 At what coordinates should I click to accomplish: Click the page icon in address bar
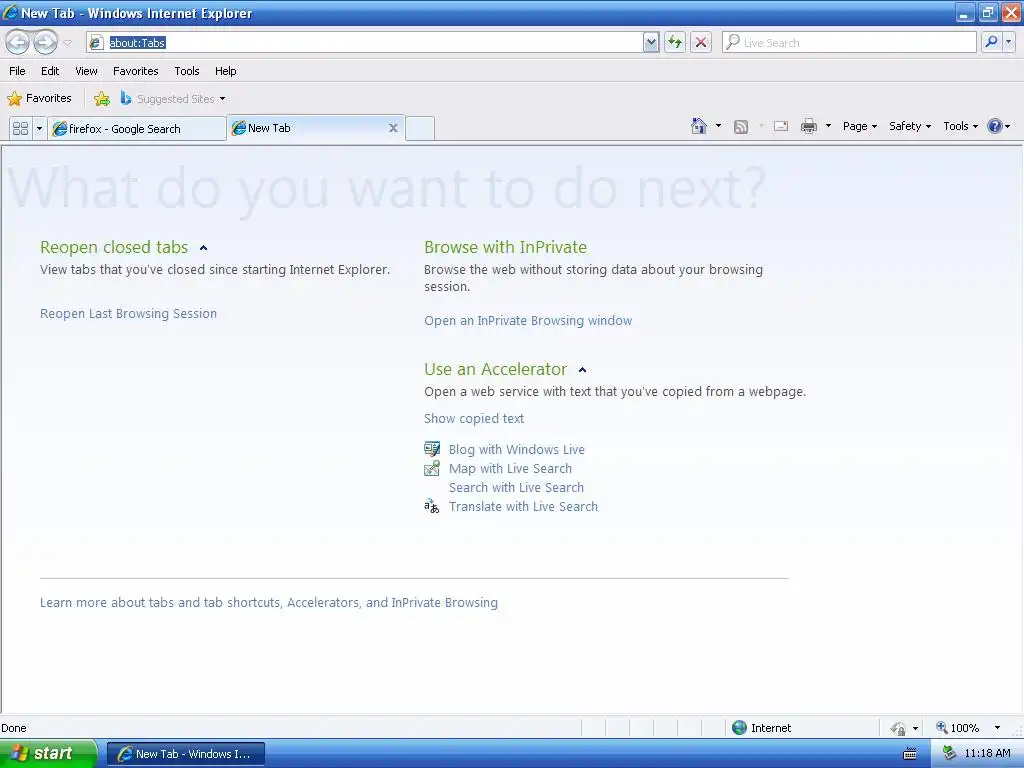(96, 42)
